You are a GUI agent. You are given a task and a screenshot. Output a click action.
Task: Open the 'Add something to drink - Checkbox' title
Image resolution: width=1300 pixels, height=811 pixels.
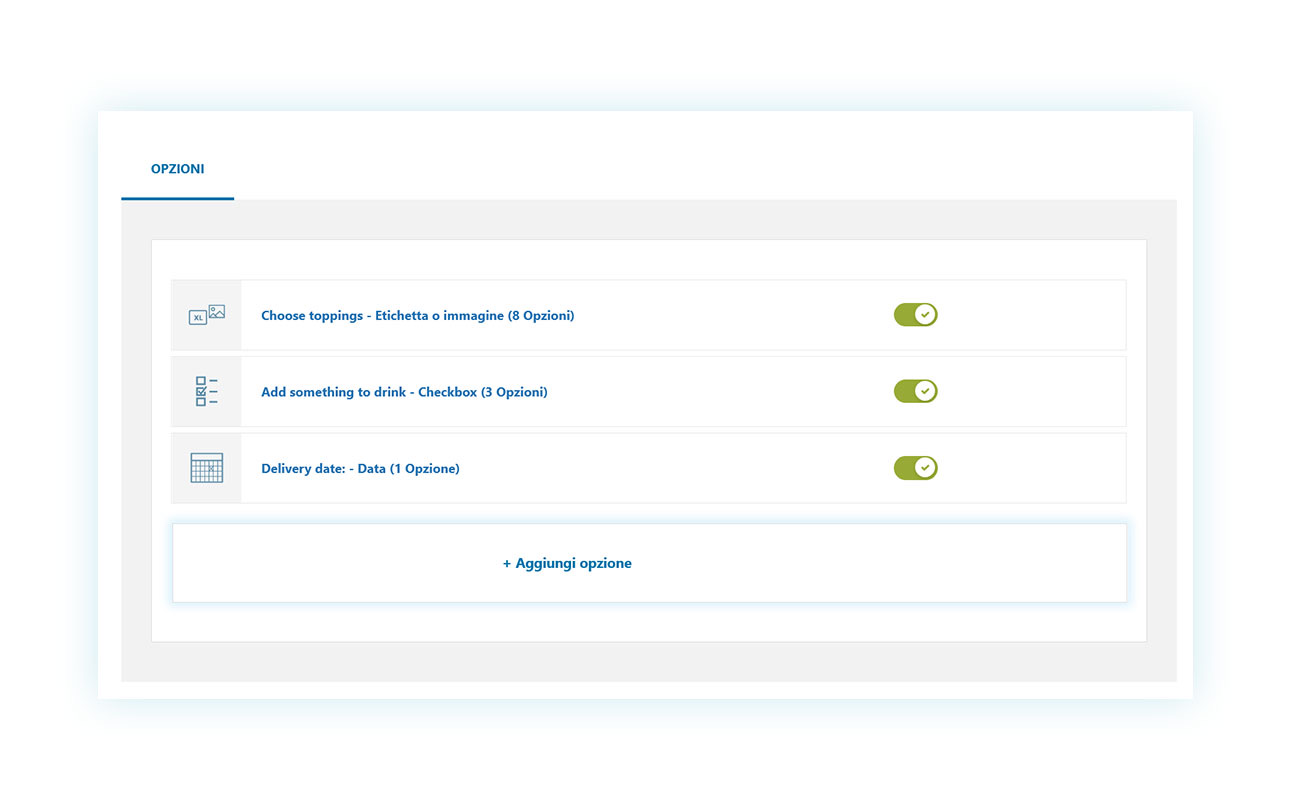click(x=404, y=392)
